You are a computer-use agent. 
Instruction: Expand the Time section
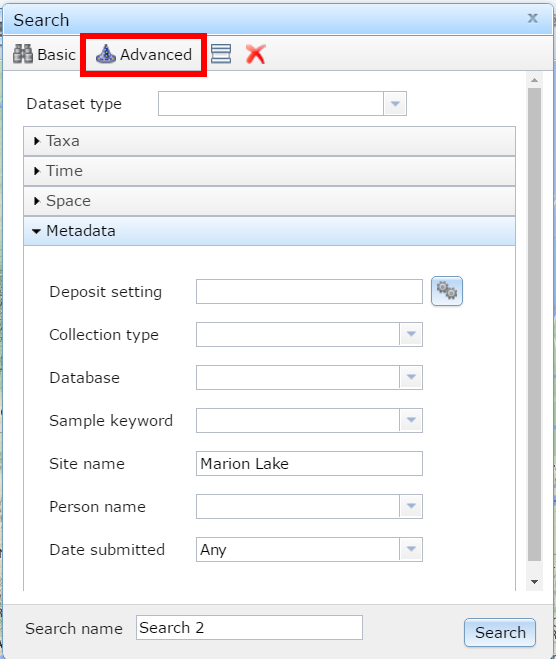click(x=269, y=171)
